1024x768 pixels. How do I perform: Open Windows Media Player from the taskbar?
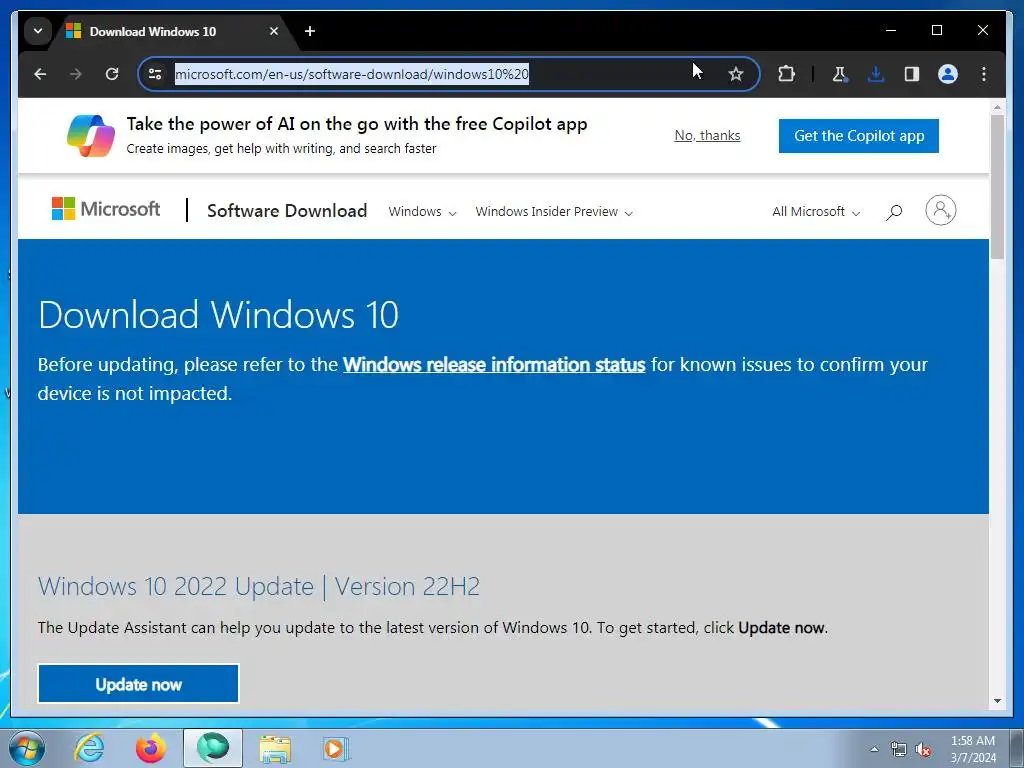click(336, 748)
